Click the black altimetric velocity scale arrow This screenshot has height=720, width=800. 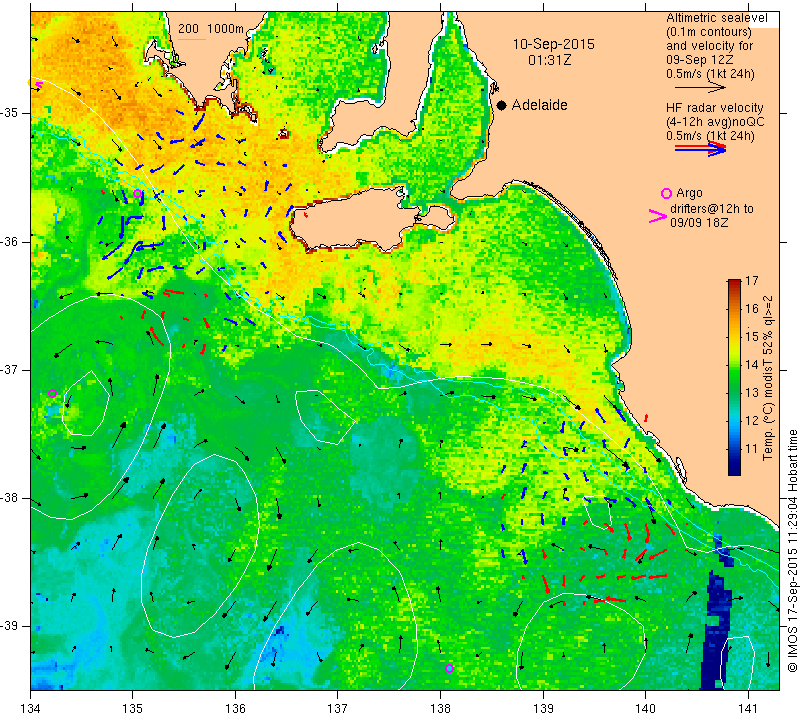pos(700,88)
